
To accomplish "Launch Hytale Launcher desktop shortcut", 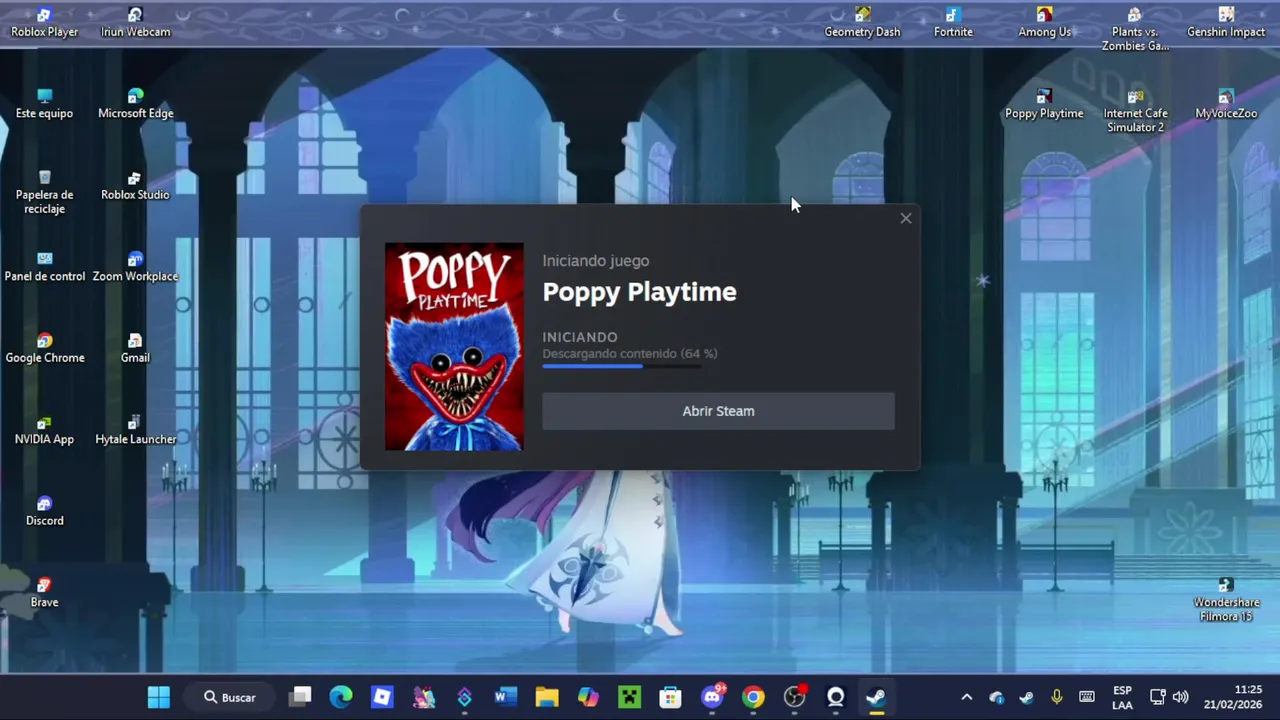I will (135, 430).
